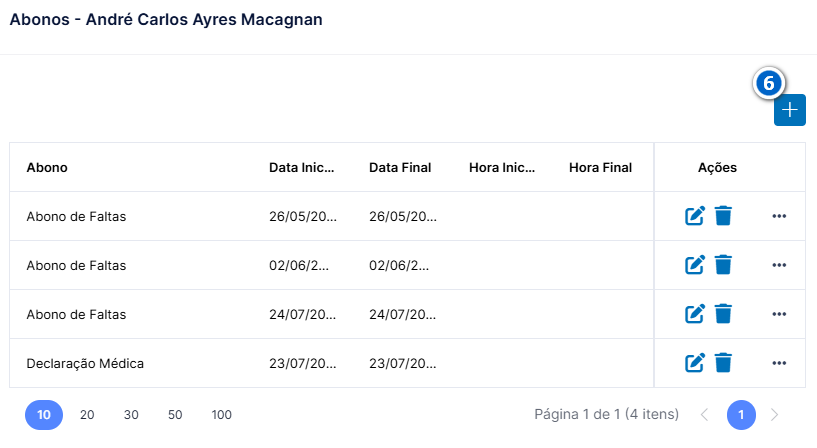This screenshot has height=448, width=817.
Task: Edit the 24/07 Abono de Faltas entry
Action: (x=695, y=314)
